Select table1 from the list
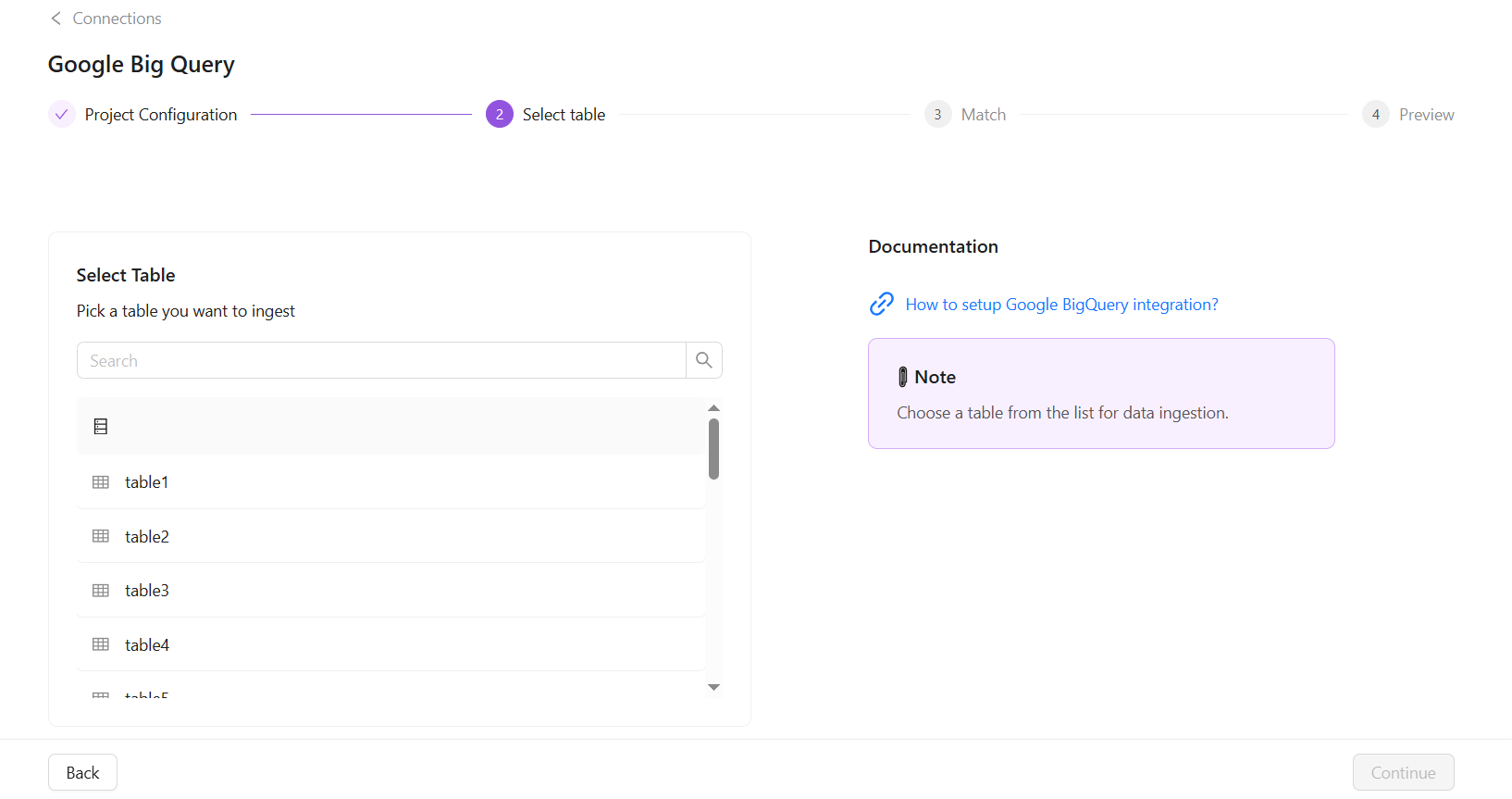 click(390, 482)
